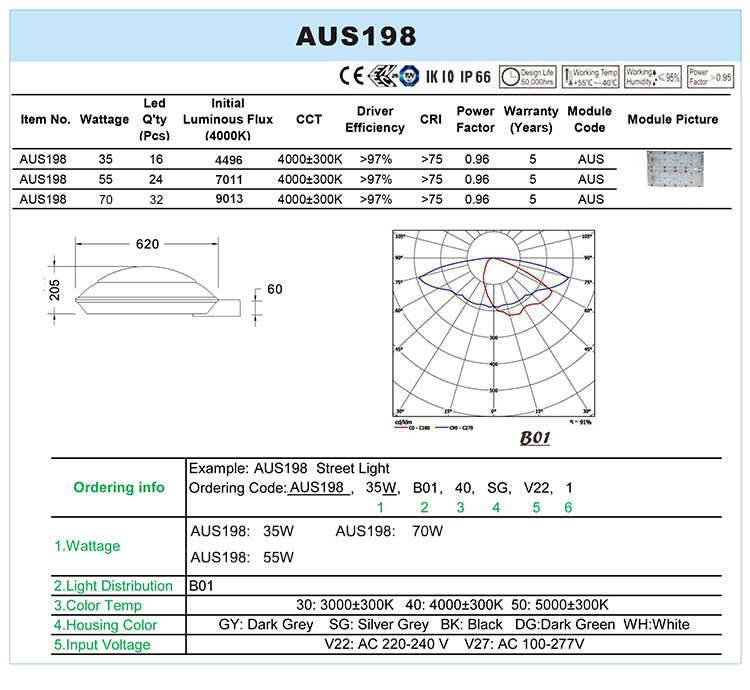Viewport: 750px width, 690px height.
Task: Click the polar light distribution chart
Action: tap(493, 323)
